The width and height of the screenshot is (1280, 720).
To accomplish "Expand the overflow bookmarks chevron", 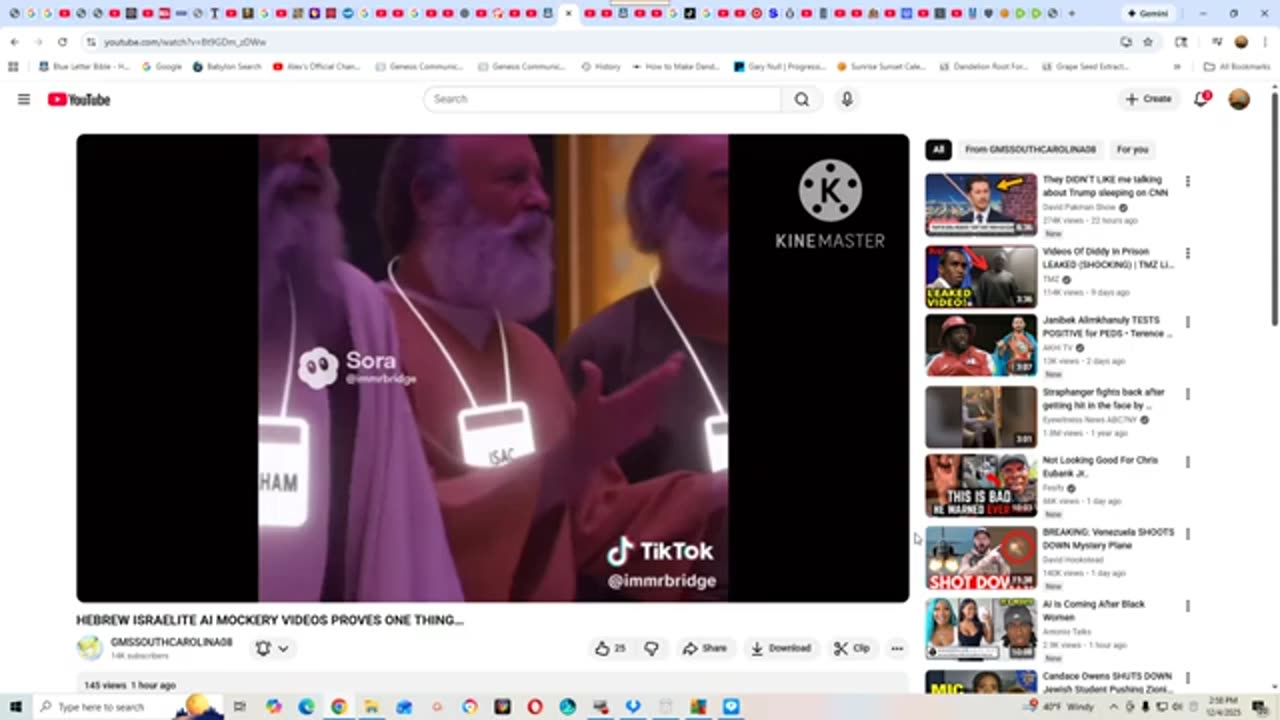I will point(1177,67).
